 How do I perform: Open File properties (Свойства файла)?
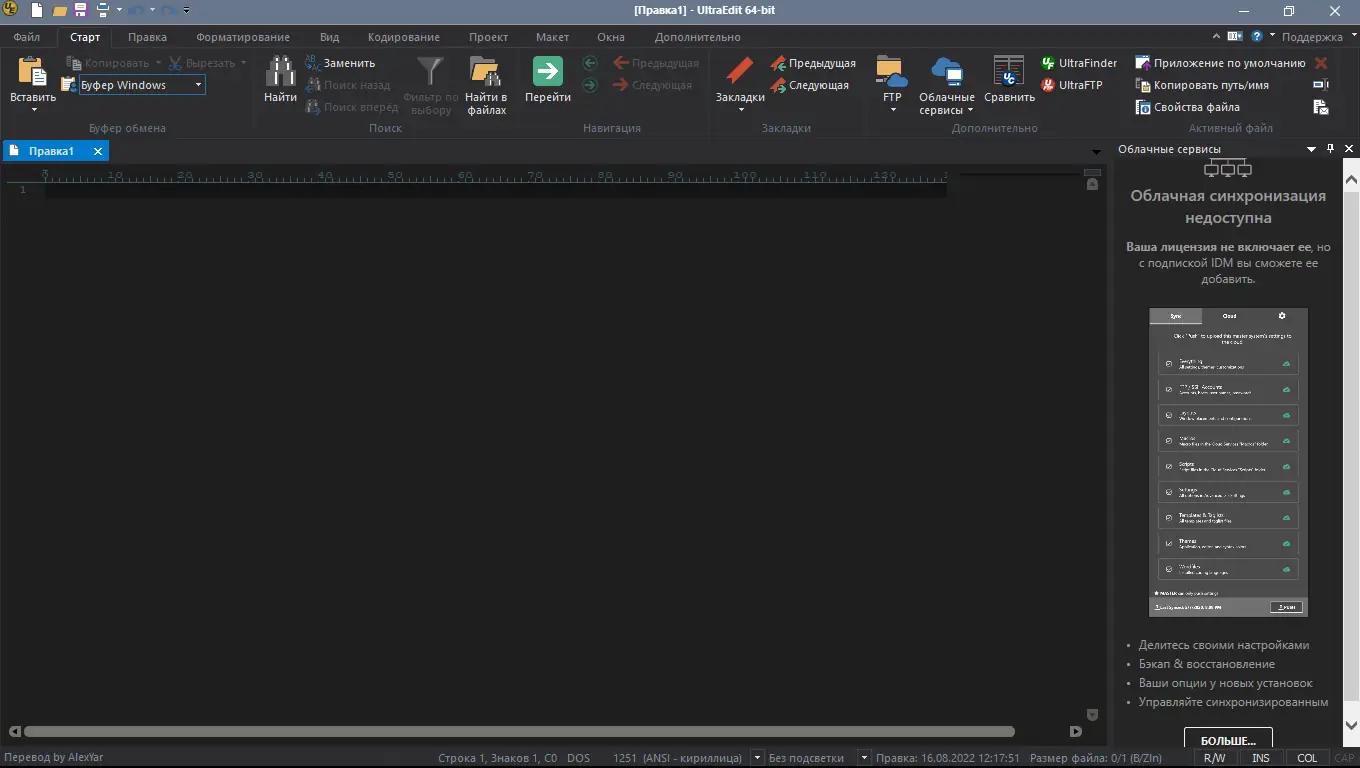click(x=1187, y=107)
